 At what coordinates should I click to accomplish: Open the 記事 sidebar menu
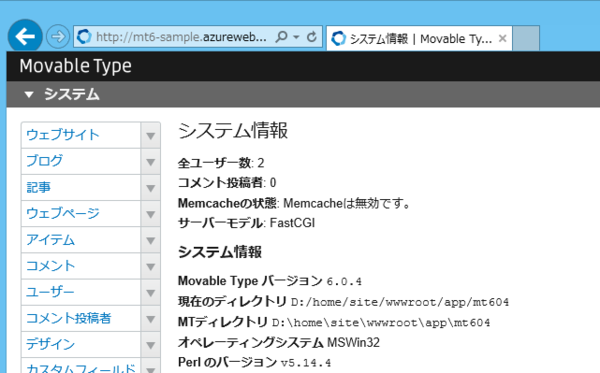[x=81, y=187]
